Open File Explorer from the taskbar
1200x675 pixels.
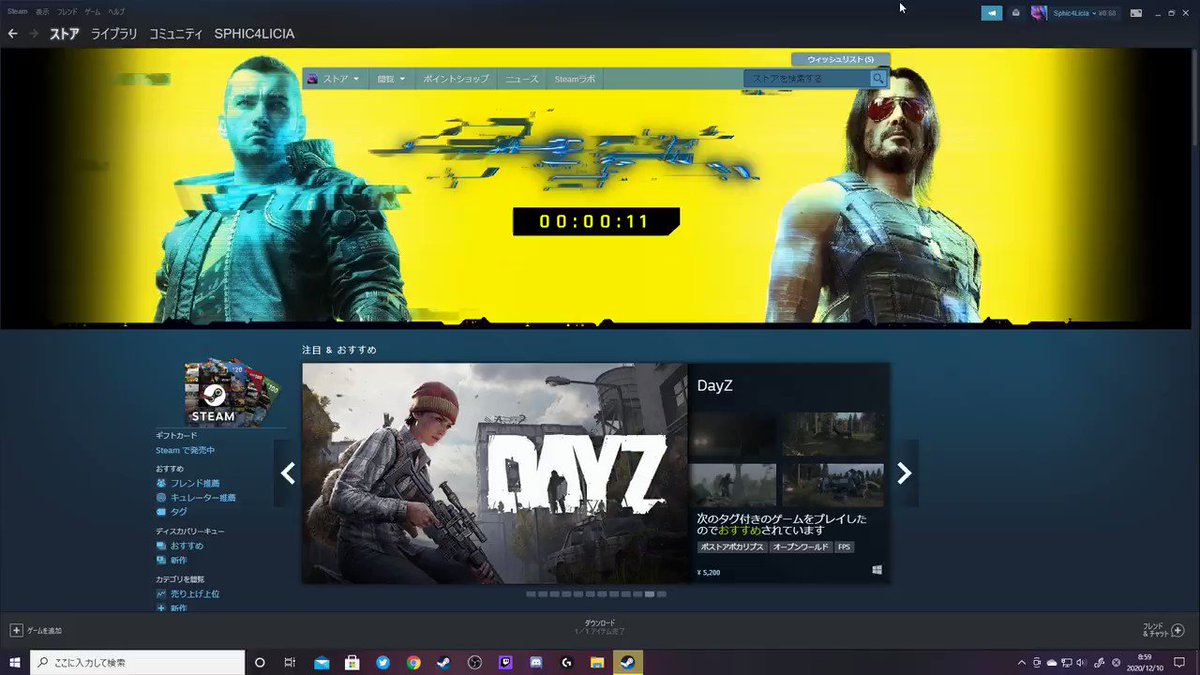[597, 662]
